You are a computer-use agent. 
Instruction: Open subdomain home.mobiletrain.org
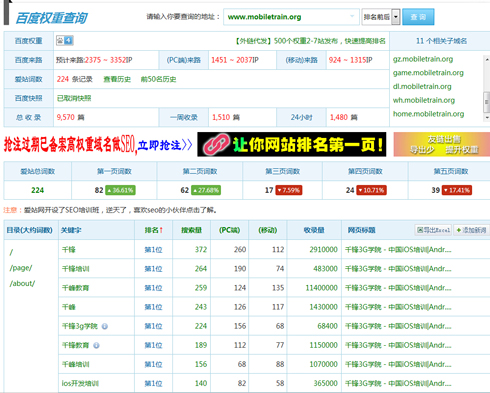click(428, 114)
